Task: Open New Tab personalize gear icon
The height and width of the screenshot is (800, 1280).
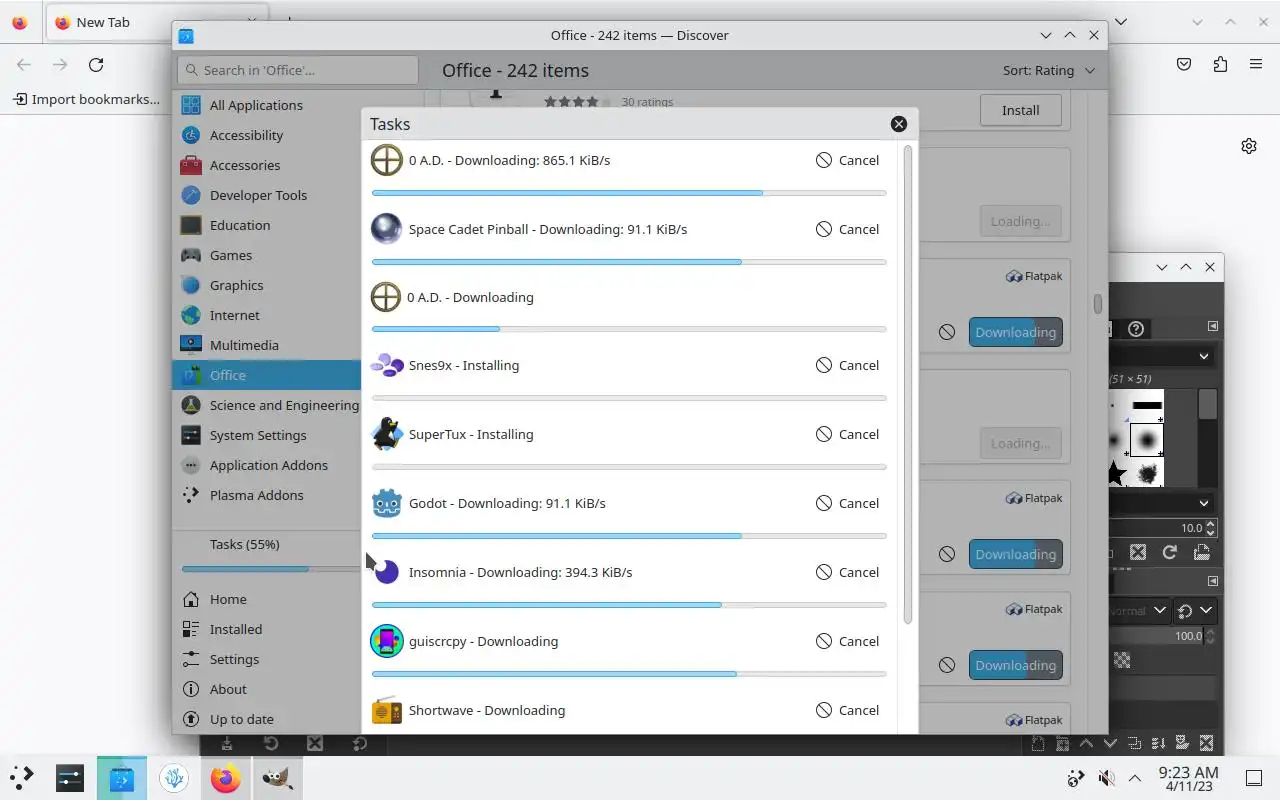Action: (x=1249, y=146)
